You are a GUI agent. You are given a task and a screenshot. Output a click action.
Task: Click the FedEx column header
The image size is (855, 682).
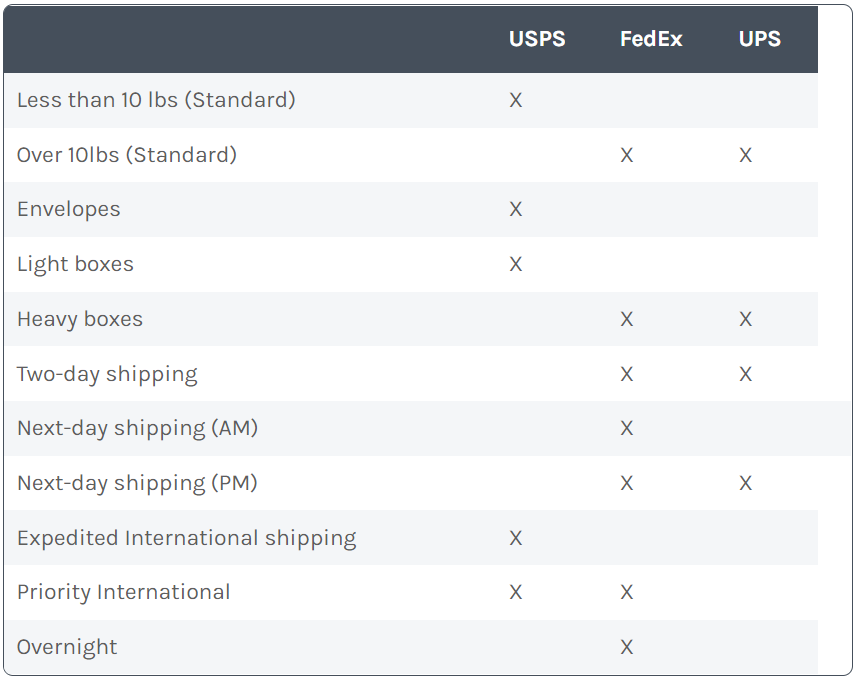point(651,39)
